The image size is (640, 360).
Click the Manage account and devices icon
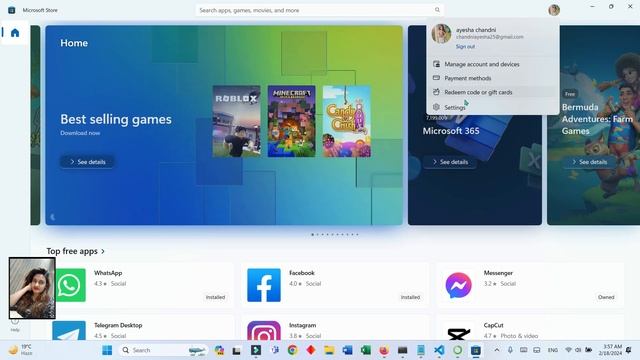coord(436,64)
